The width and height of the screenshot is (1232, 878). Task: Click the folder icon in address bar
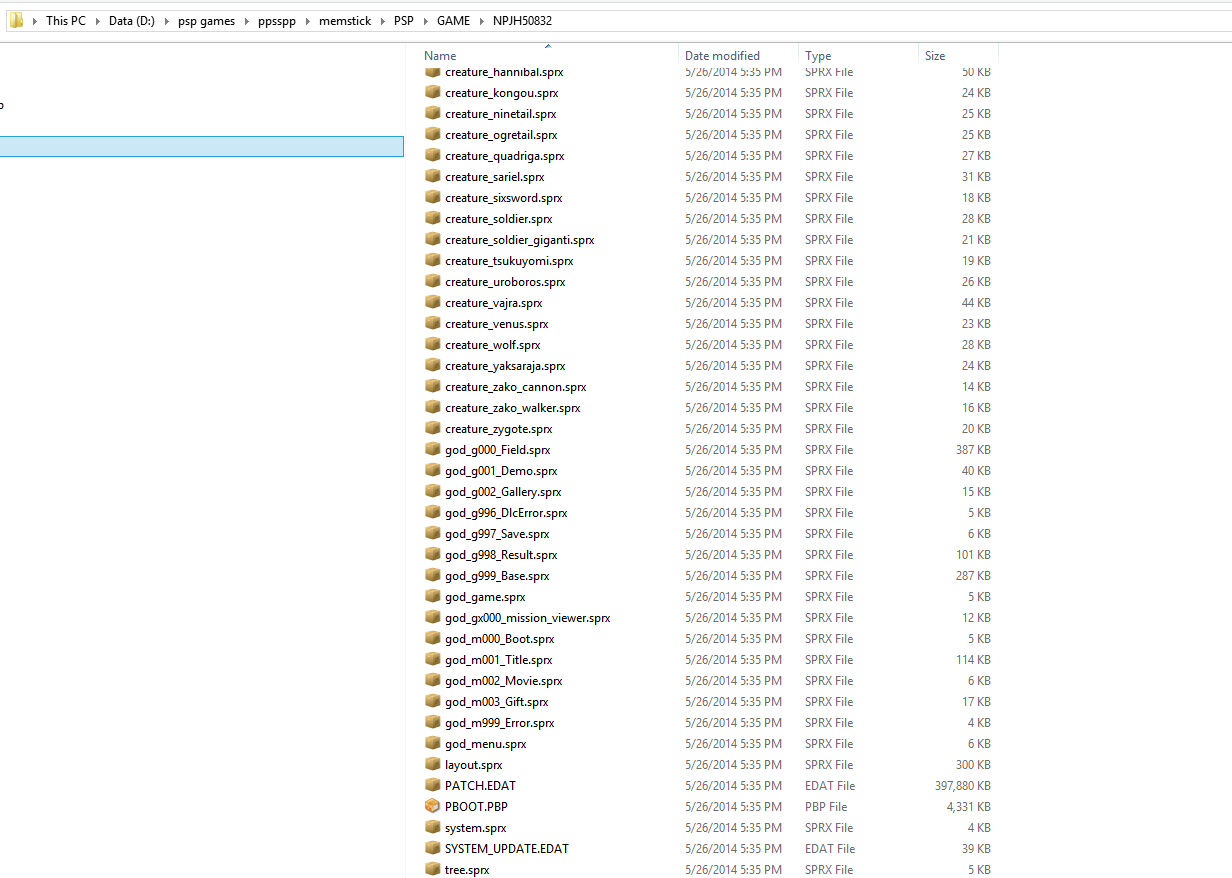click(x=17, y=20)
